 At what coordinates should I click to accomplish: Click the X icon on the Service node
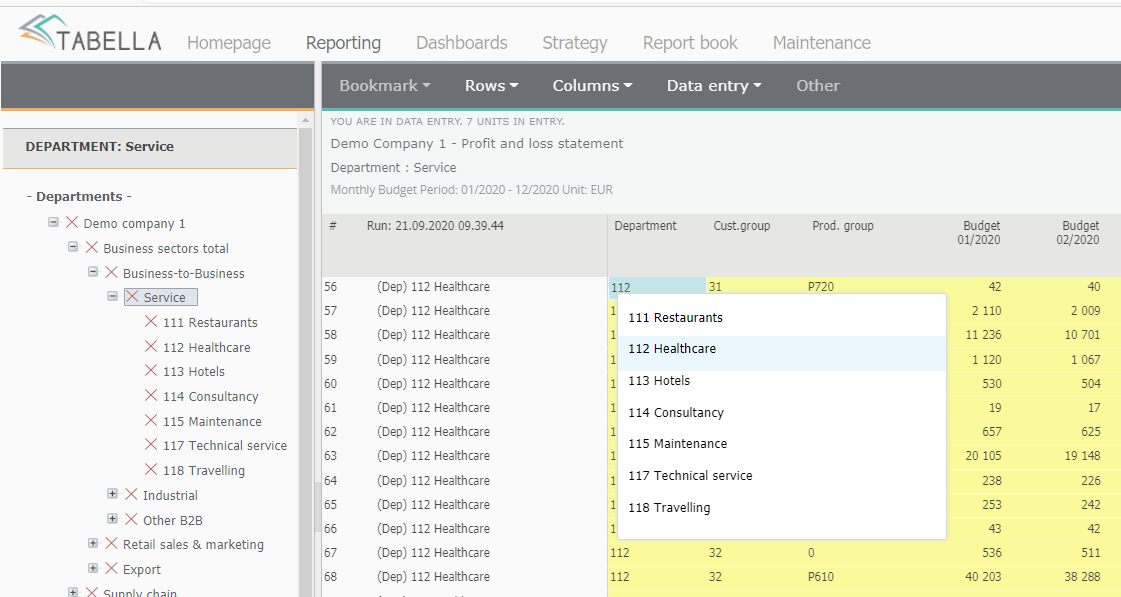pos(132,296)
